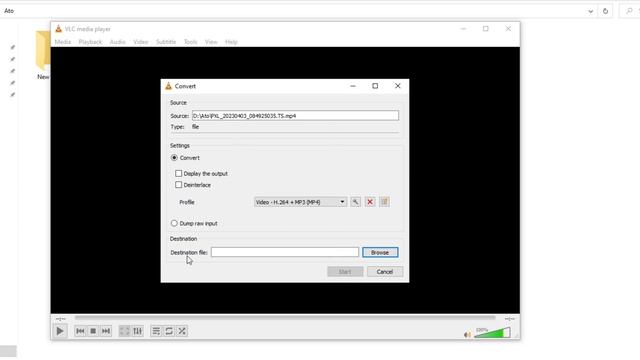Skip to next media track
640x360 pixels.
coord(106,331)
